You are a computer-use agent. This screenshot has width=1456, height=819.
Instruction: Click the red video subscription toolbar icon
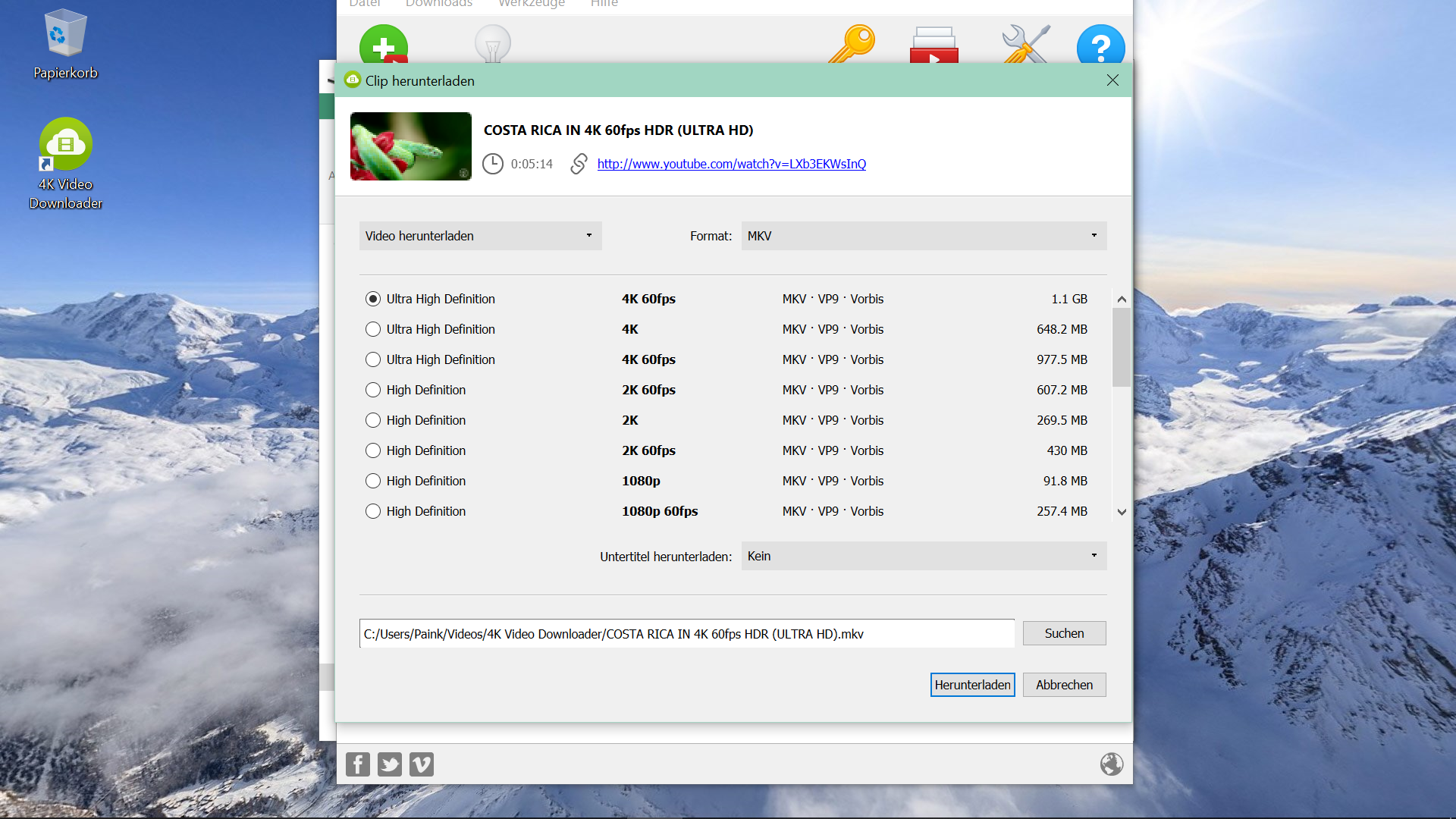pos(934,45)
